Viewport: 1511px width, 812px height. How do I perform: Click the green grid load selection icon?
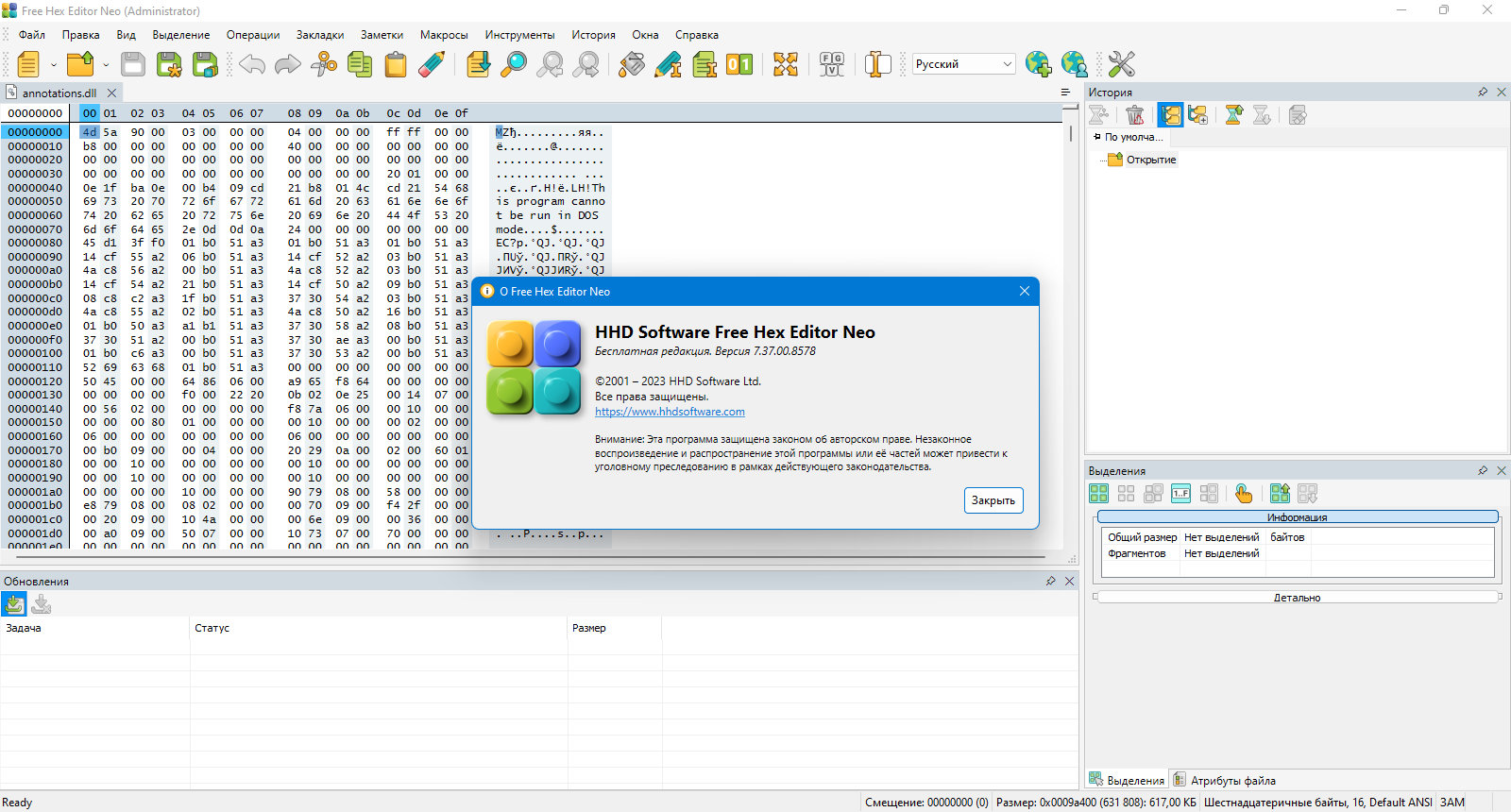1280,493
